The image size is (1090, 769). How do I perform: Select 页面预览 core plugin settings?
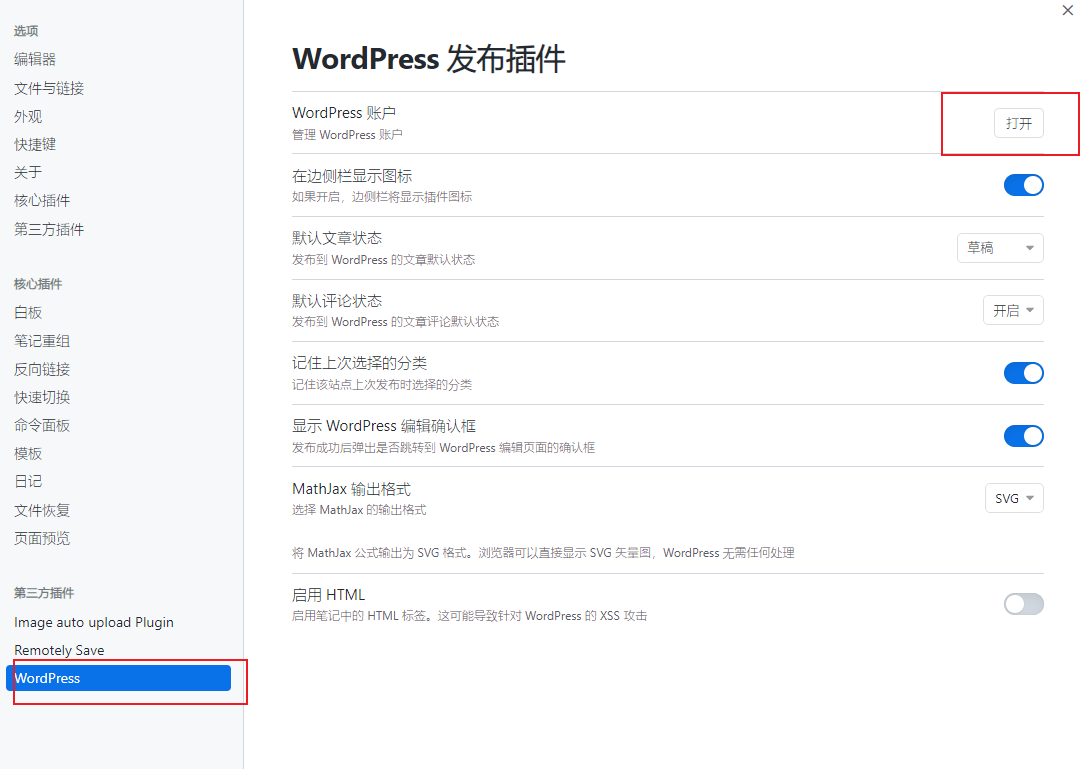(42, 537)
